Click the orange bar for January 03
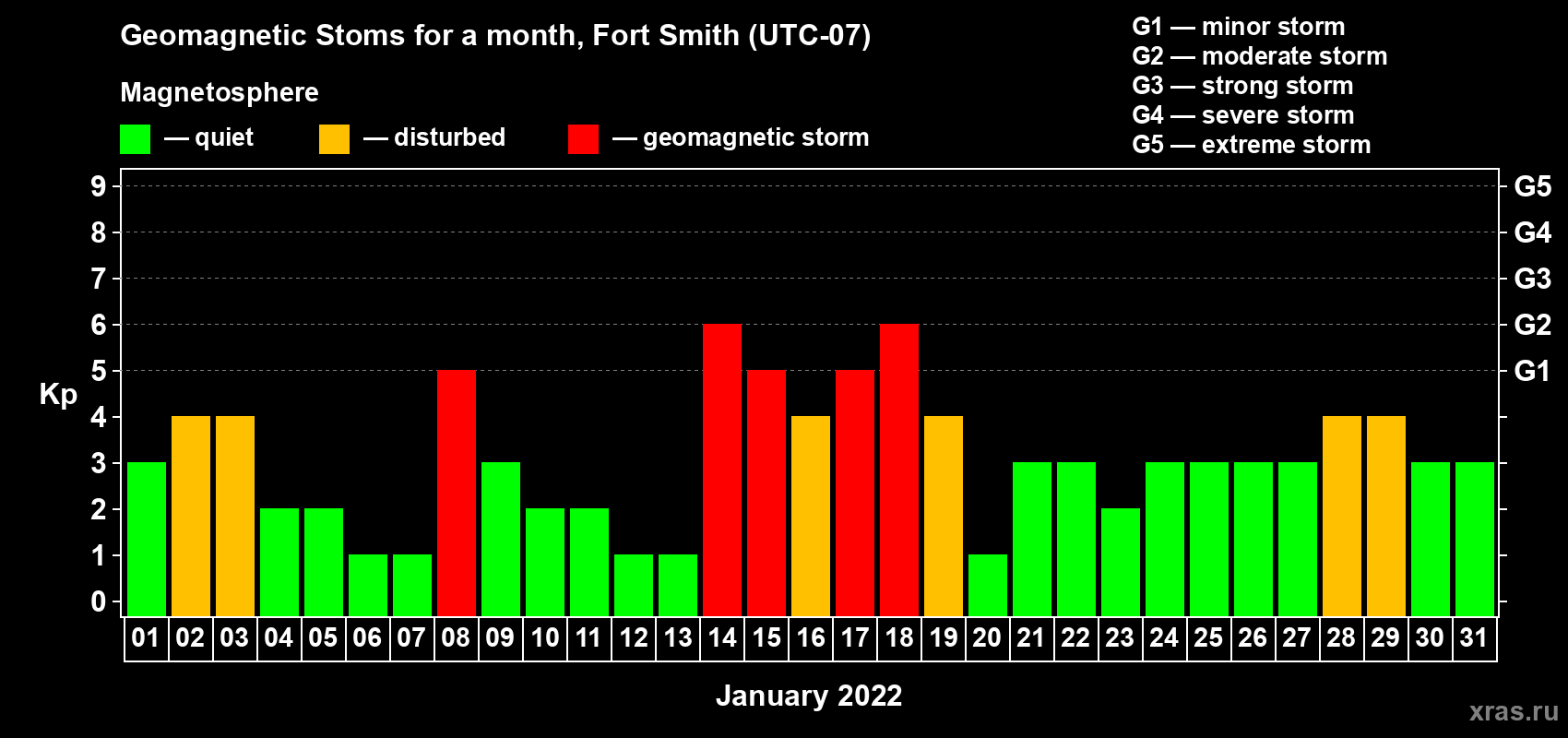Viewport: 1568px width, 738px height. 235,517
